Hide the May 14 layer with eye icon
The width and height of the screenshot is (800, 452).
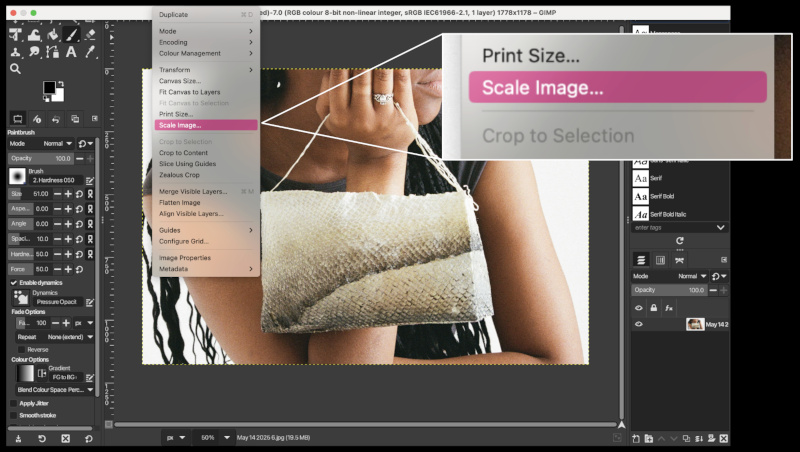(639, 324)
